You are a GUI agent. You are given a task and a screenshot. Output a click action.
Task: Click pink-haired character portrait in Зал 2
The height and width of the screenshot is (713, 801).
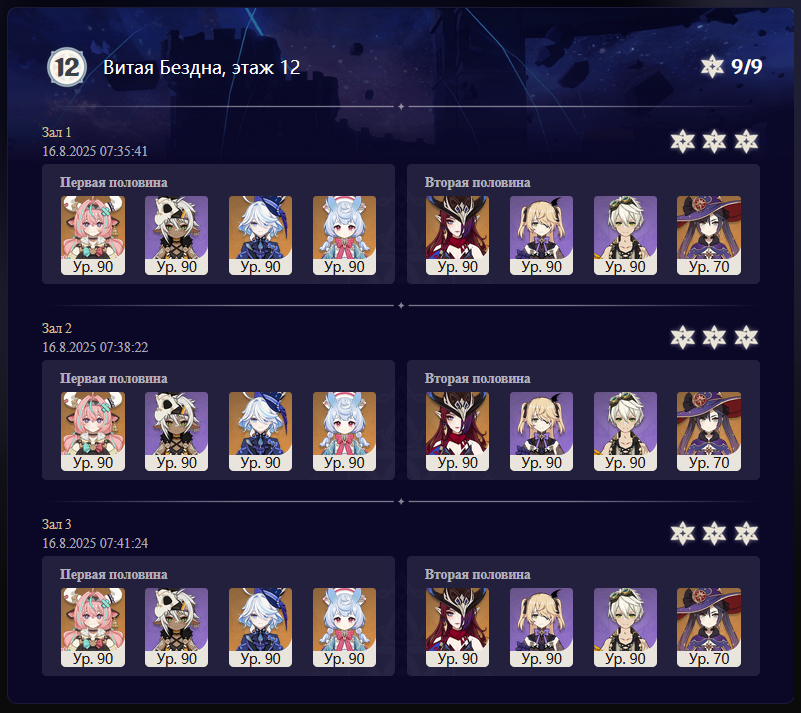(x=93, y=432)
